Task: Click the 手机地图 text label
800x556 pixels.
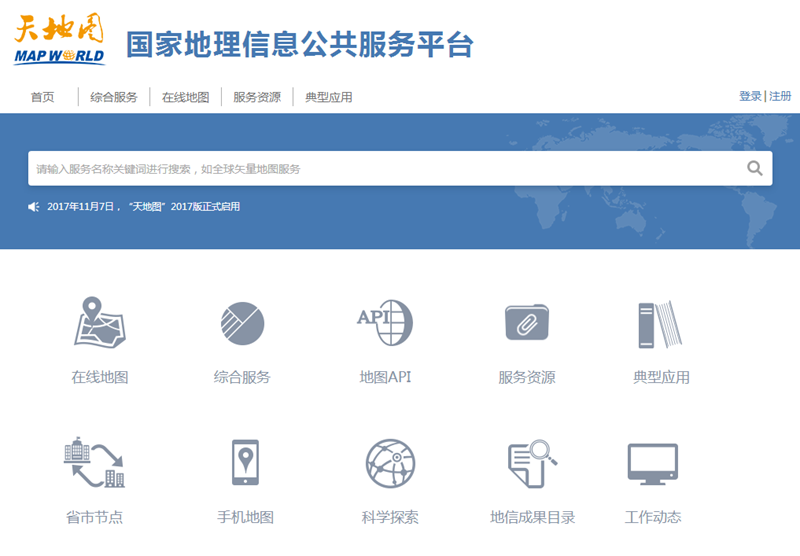Action: pyautogui.click(x=245, y=517)
